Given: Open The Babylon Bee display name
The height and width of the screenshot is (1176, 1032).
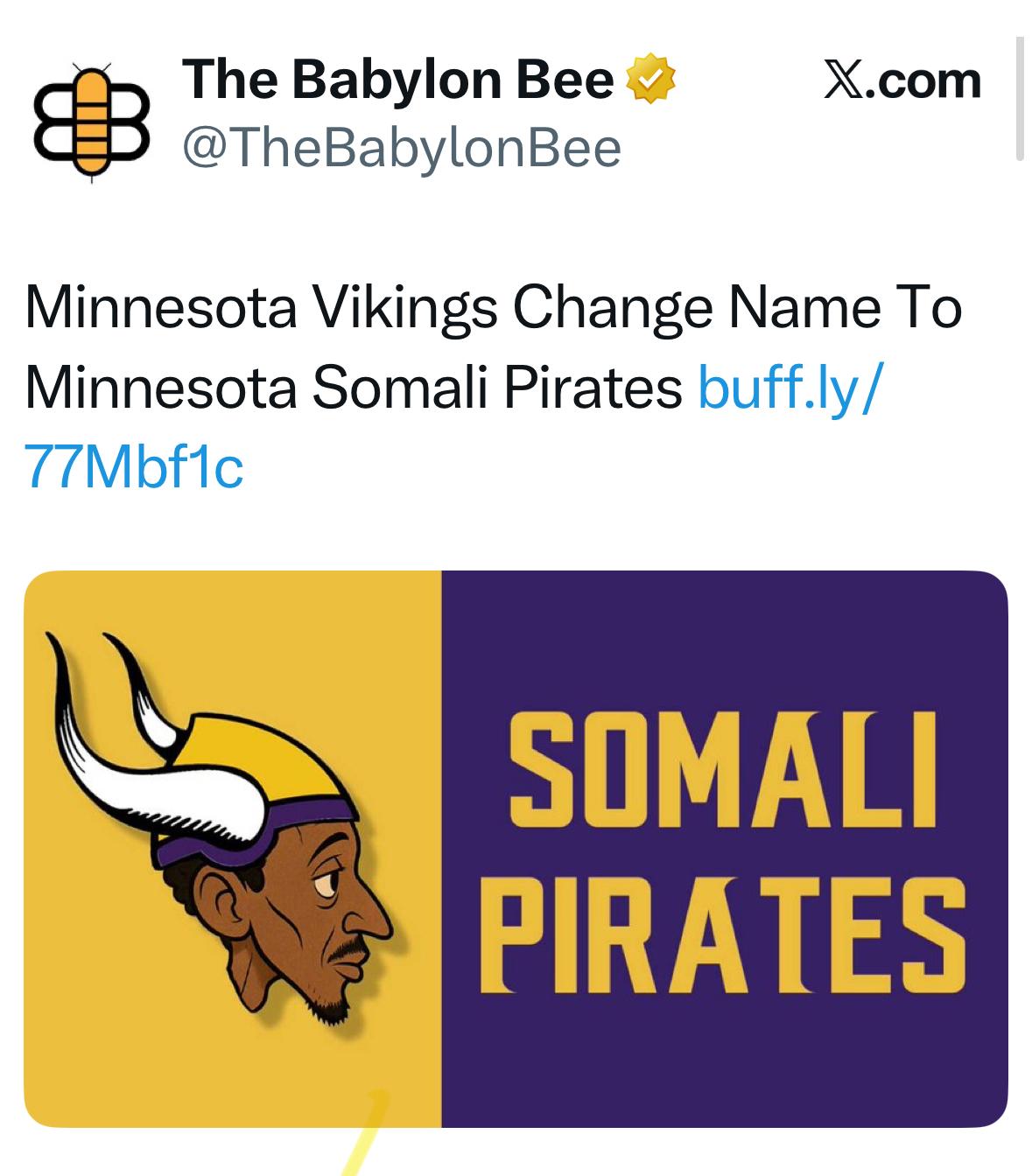Looking at the screenshot, I should (x=398, y=80).
